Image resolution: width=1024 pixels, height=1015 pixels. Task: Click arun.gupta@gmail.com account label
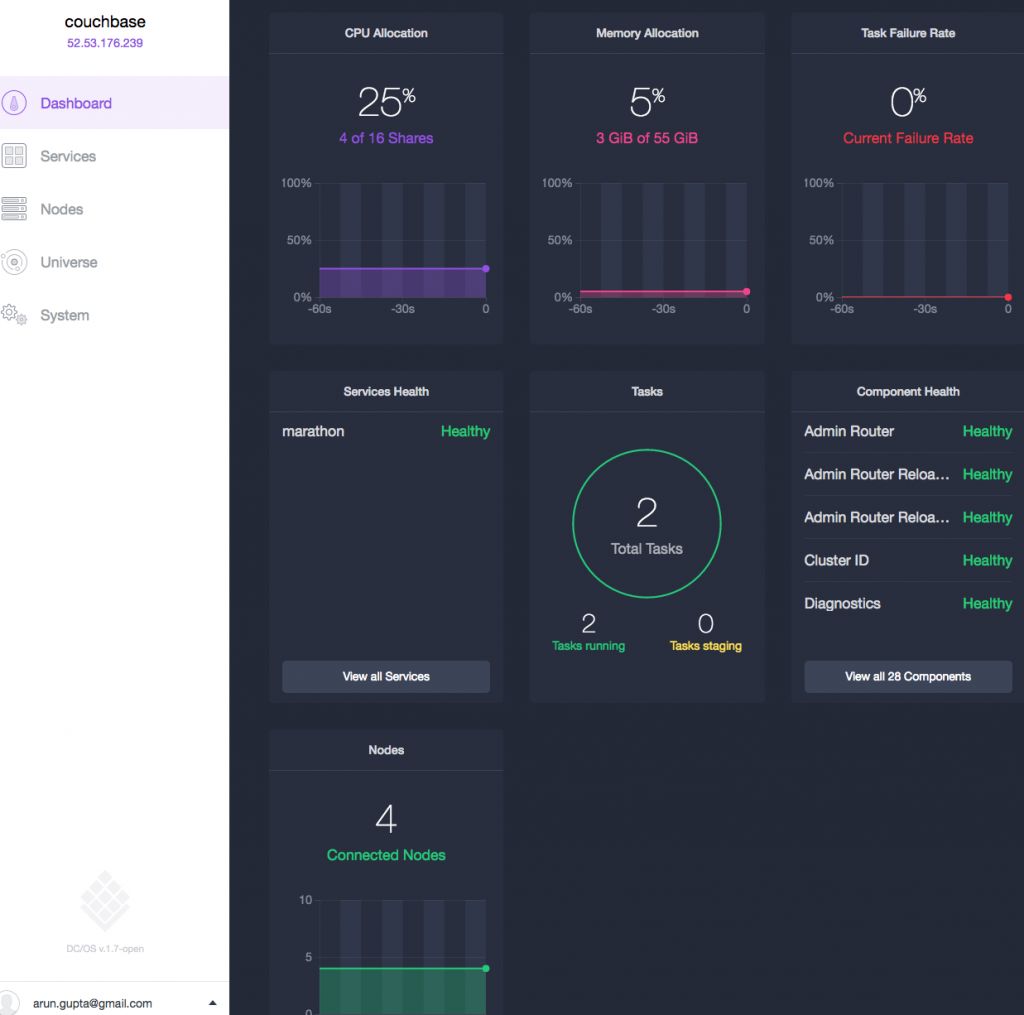pyautogui.click(x=92, y=1003)
